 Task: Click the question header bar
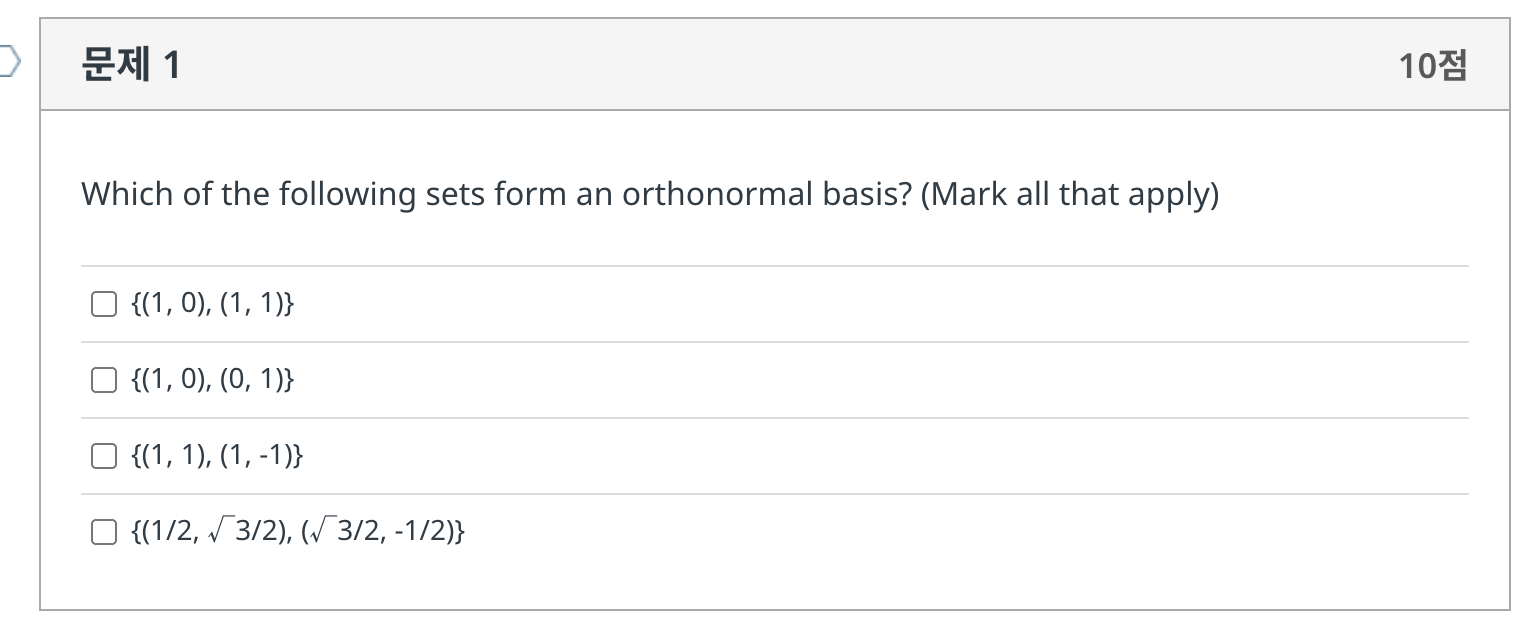[x=760, y=62]
